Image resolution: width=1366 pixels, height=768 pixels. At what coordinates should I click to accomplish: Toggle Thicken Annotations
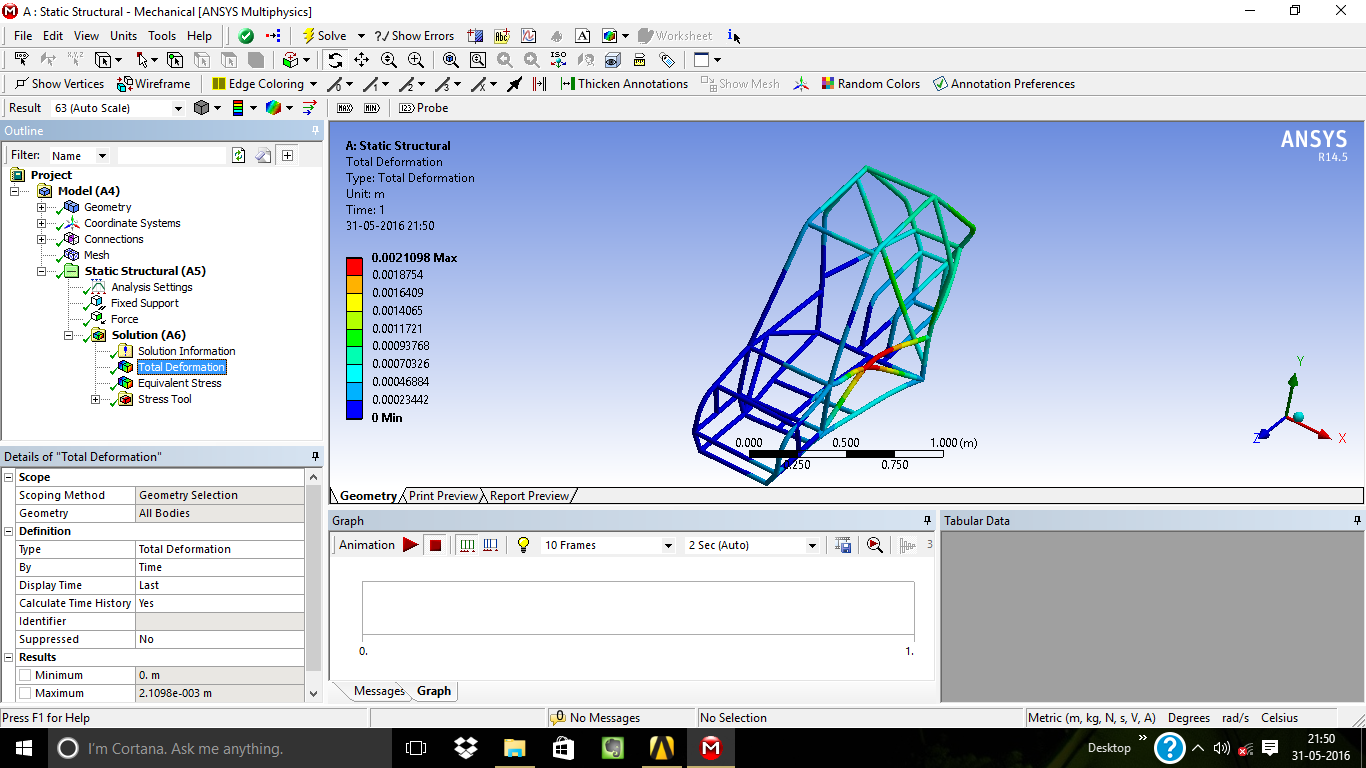click(x=624, y=84)
